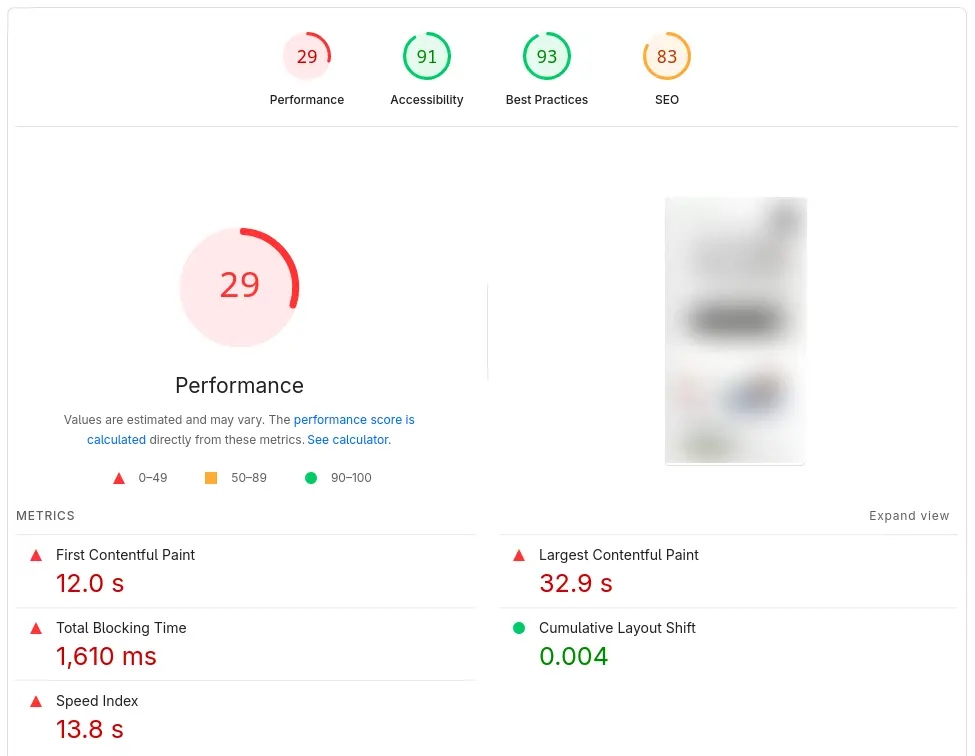Screen dimensions: 975x756
Task: Click the performance score is calculated link
Action: (x=354, y=419)
